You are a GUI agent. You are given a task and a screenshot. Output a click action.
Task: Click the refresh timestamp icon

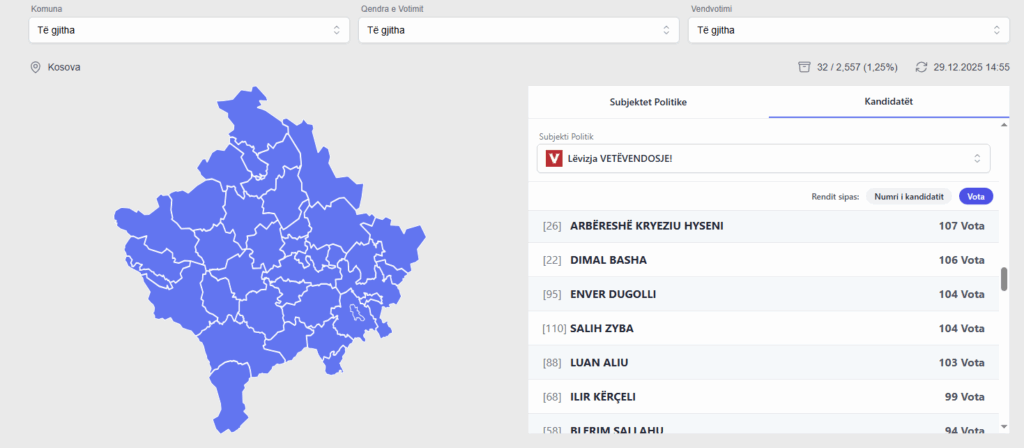[x=921, y=67]
